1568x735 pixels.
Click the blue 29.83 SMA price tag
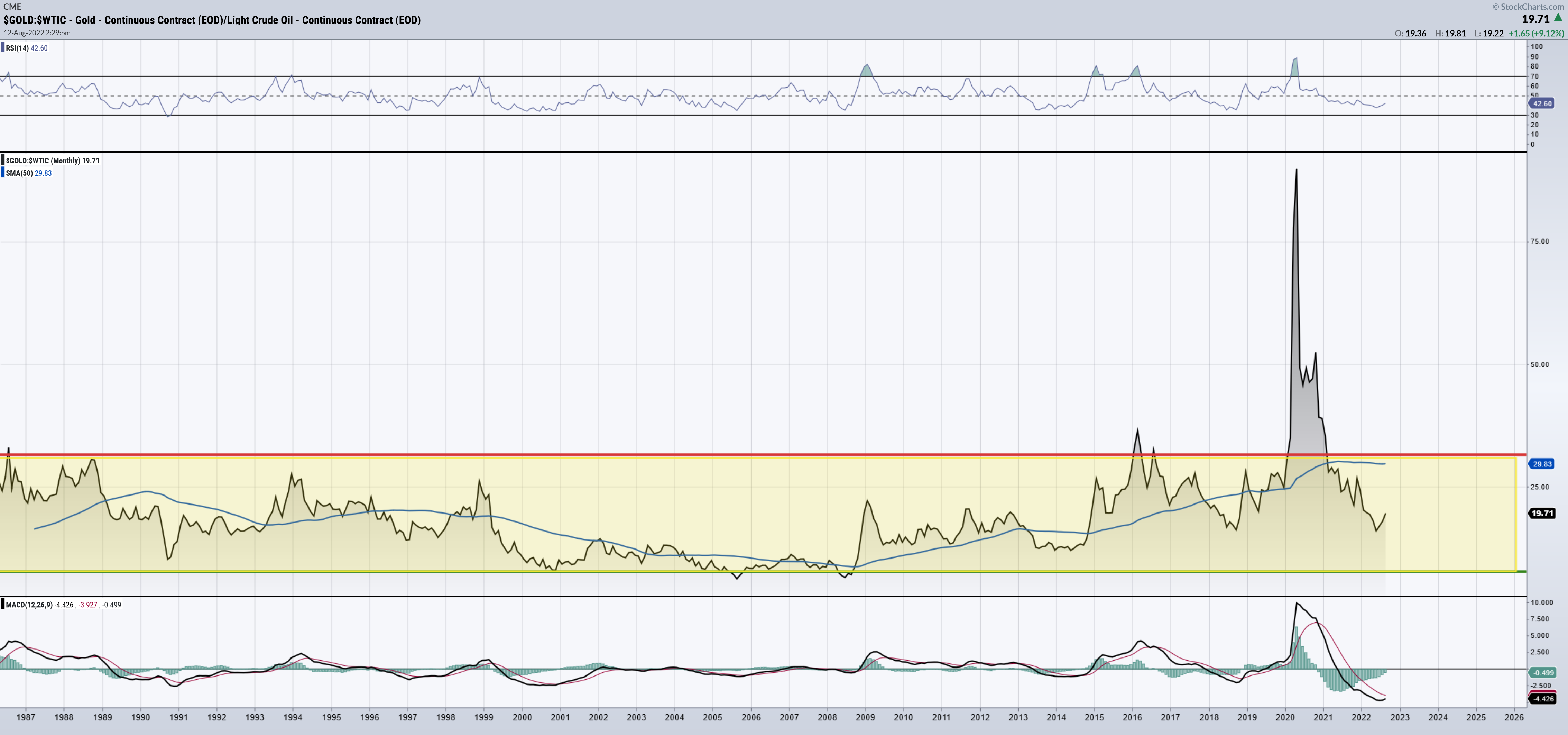pyautogui.click(x=1542, y=464)
